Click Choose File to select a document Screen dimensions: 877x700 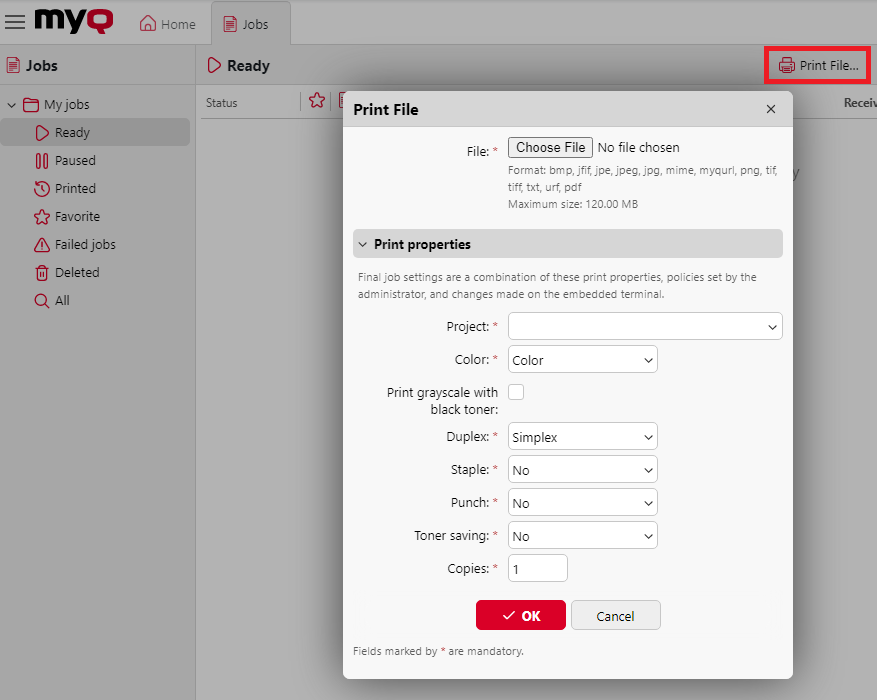(550, 147)
